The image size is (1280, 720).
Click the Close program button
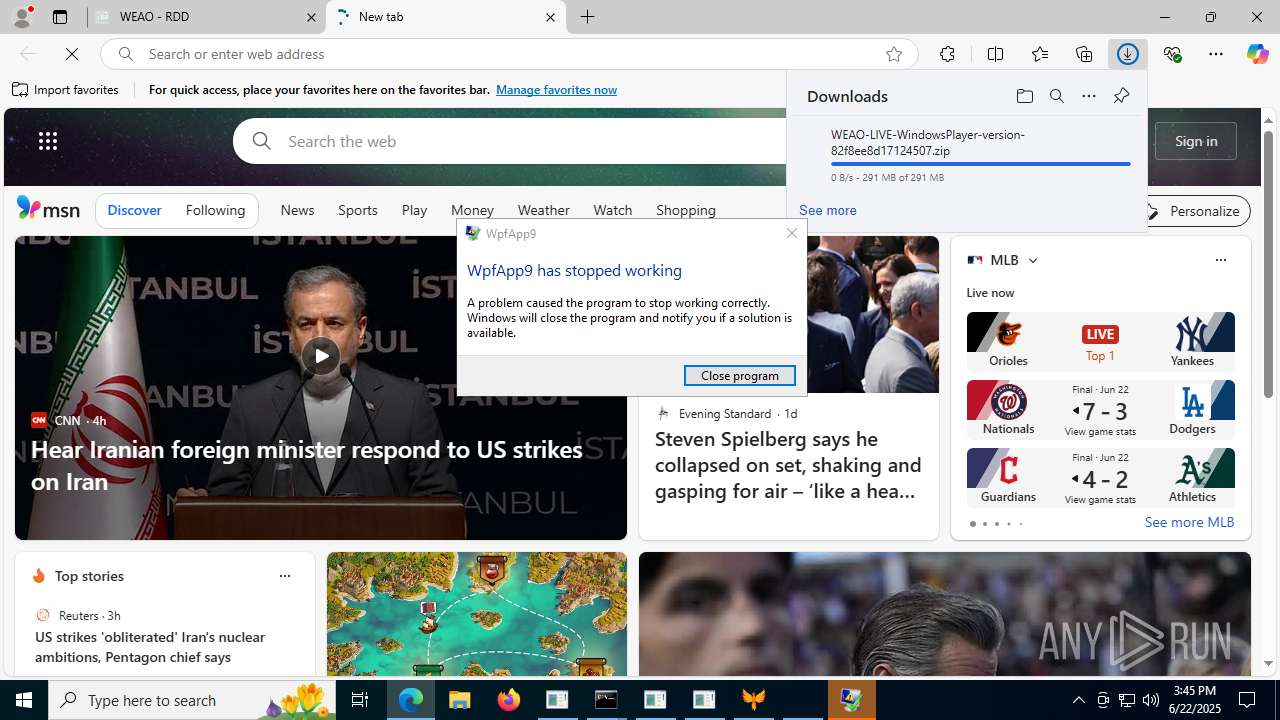point(739,375)
